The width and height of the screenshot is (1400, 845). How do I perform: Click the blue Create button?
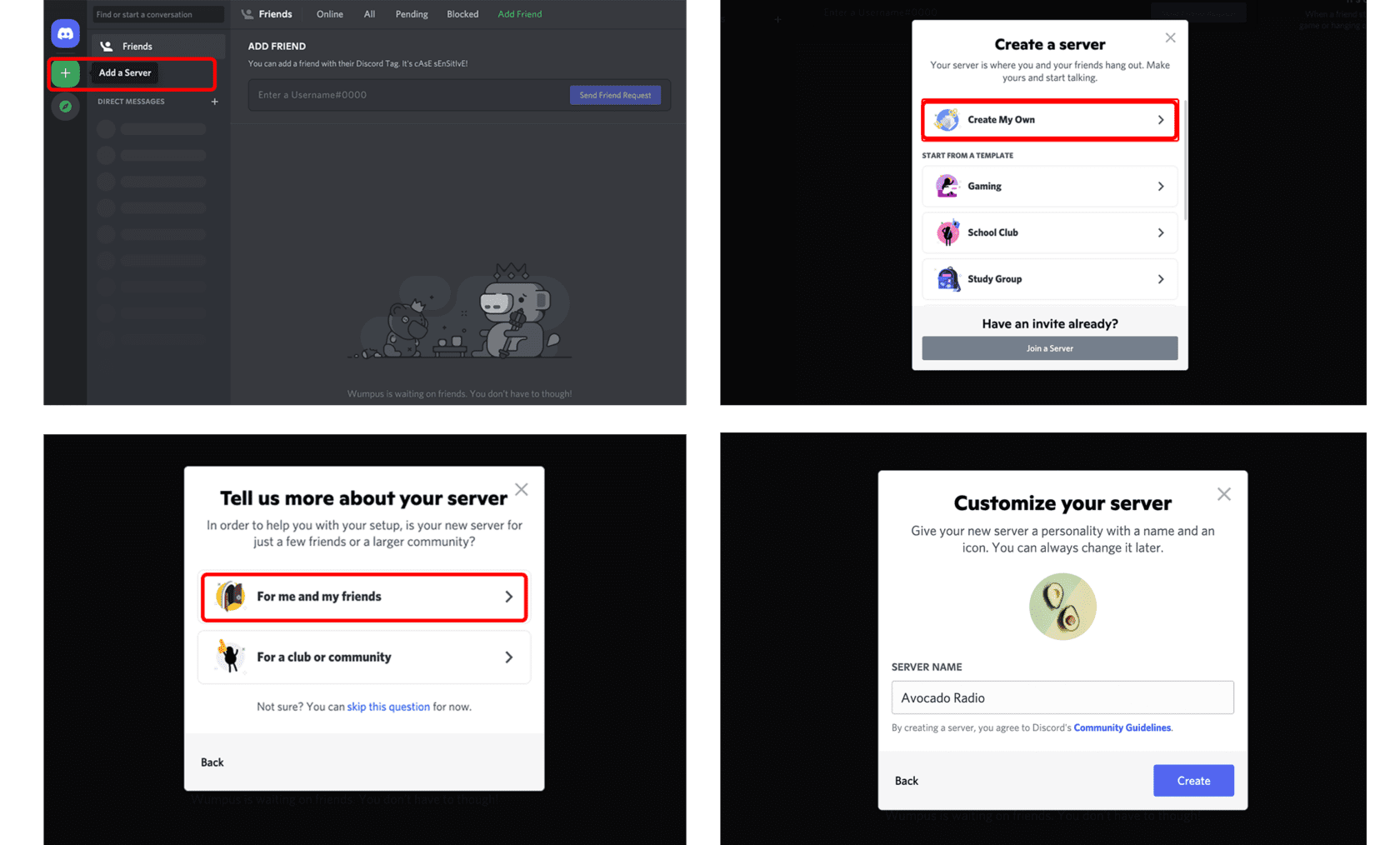(1193, 780)
